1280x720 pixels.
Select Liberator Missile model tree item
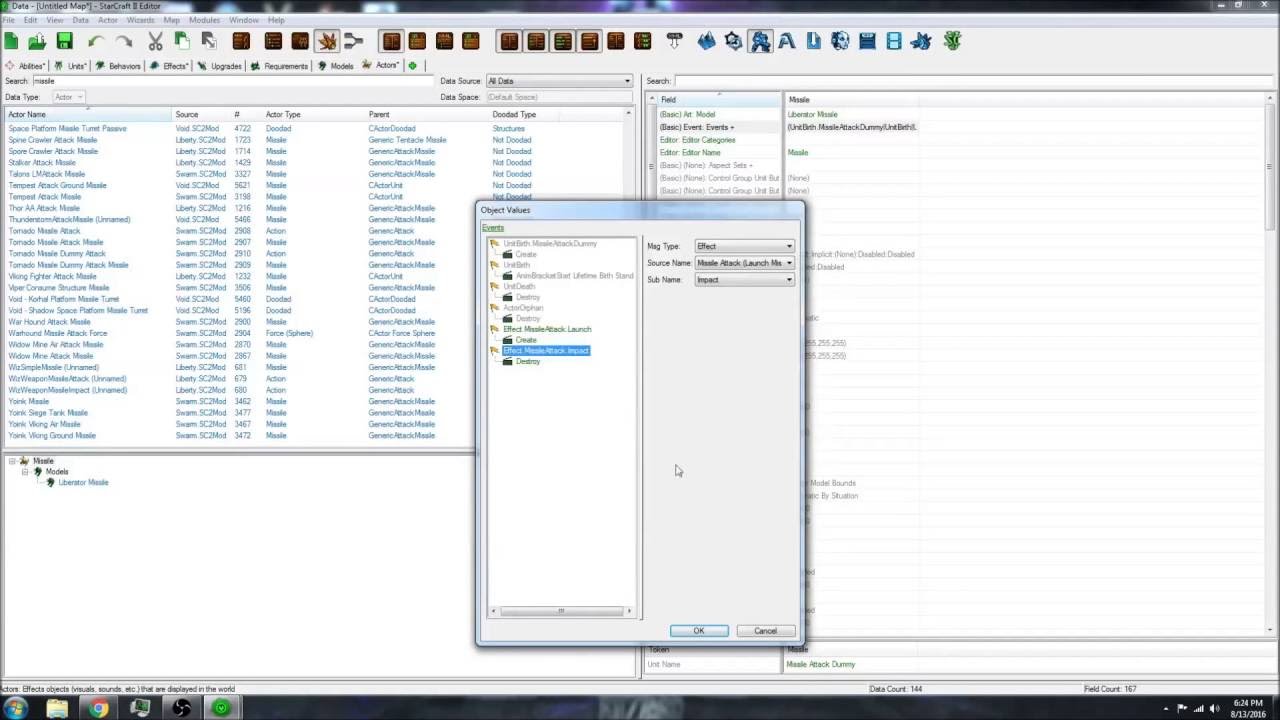pos(83,483)
